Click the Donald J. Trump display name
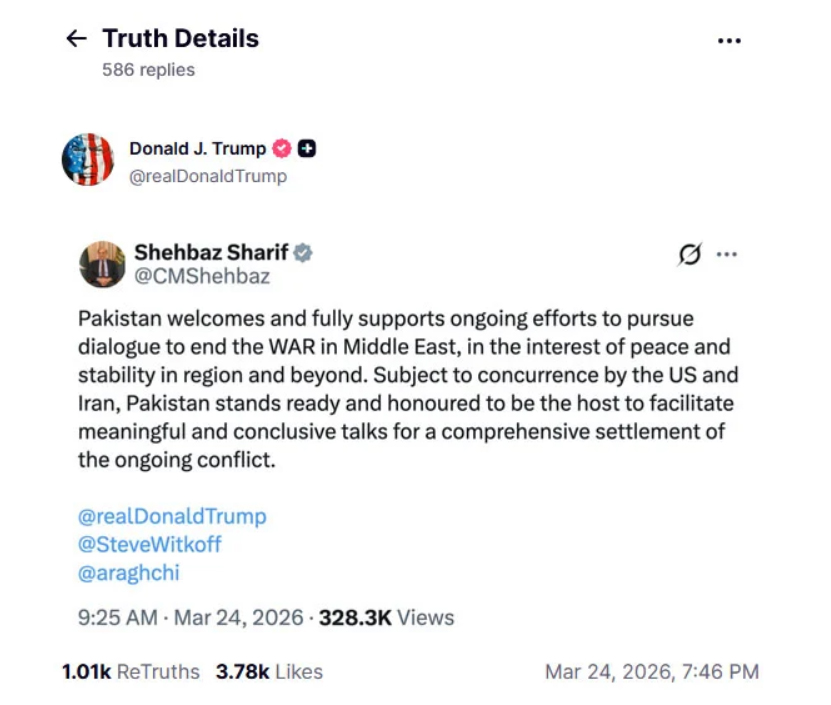This screenshot has height=705, width=831. coord(197,149)
